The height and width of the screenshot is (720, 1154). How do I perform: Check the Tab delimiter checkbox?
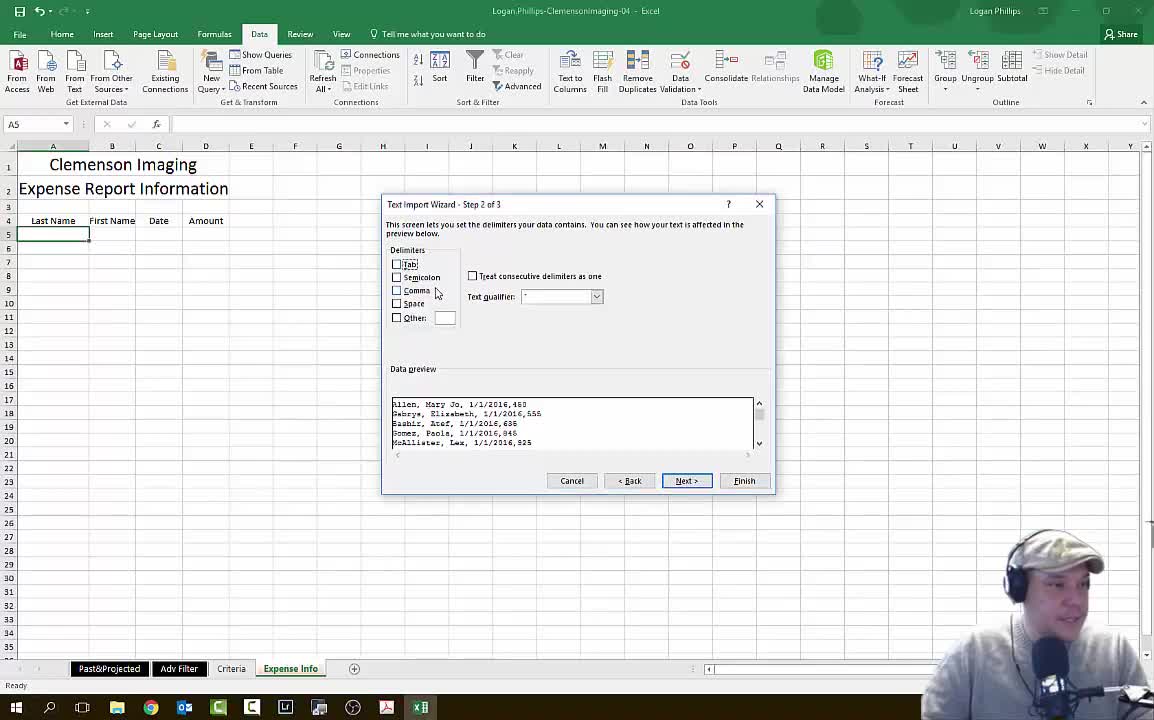tap(397, 264)
